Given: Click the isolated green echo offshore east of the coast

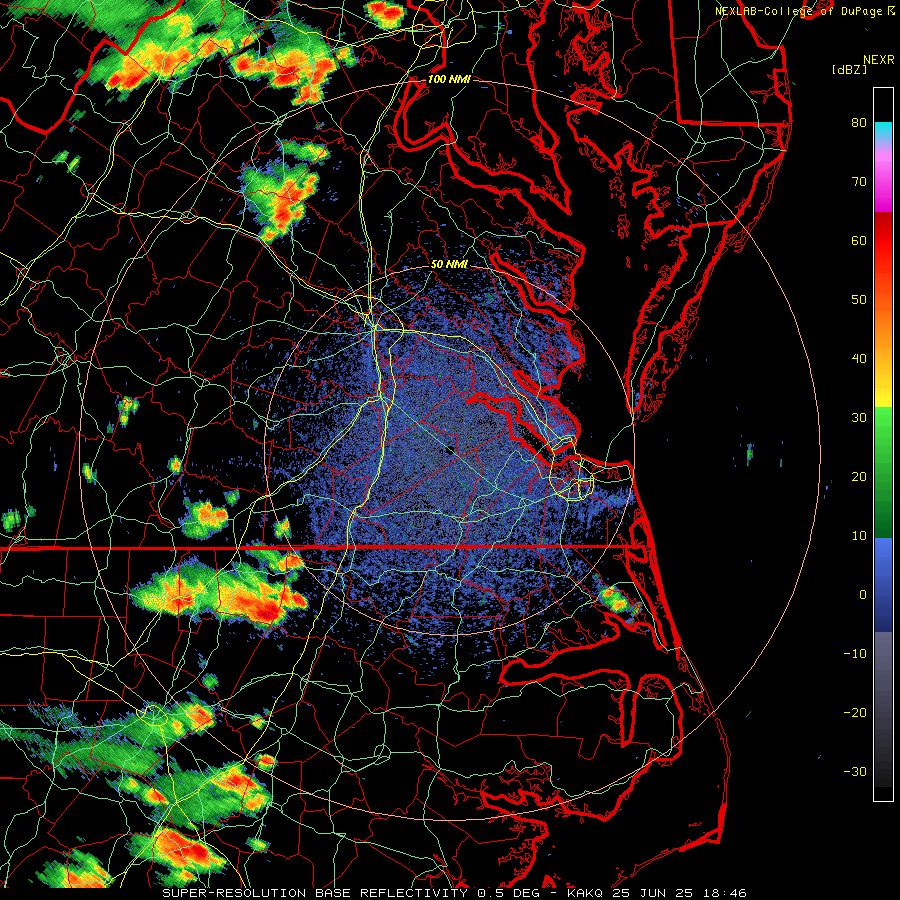Looking at the screenshot, I should (x=750, y=454).
